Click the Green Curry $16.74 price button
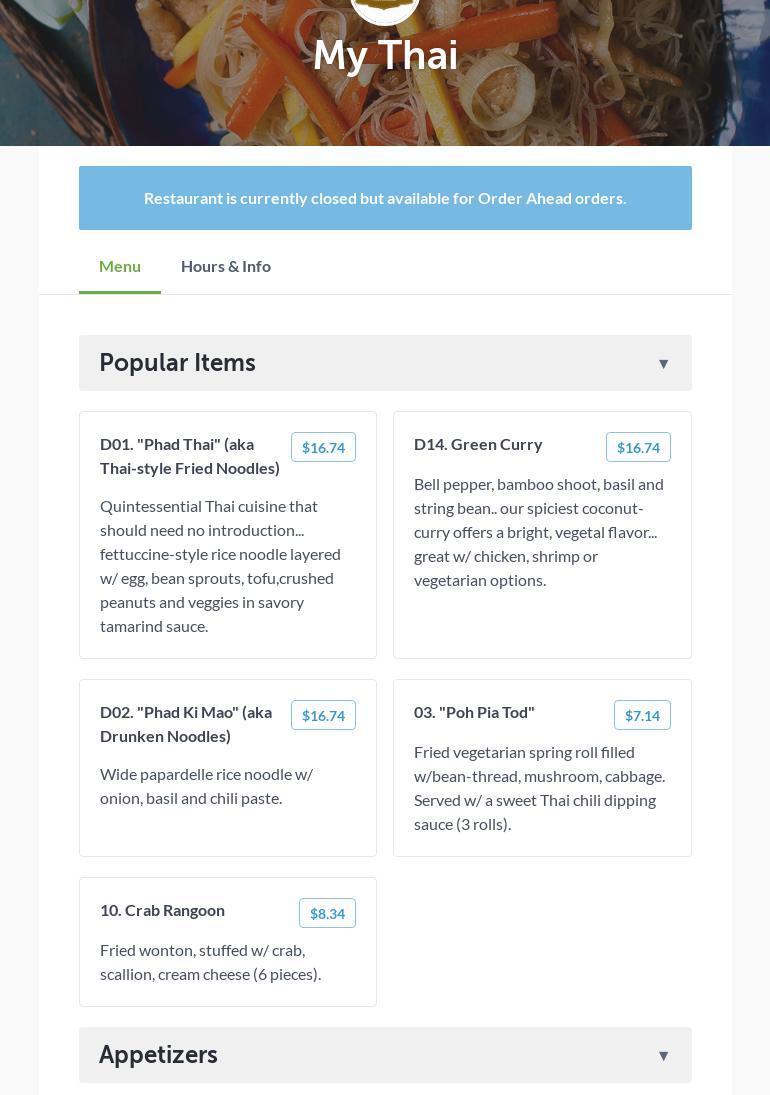Screen dimensions: 770x1095 coord(638,448)
